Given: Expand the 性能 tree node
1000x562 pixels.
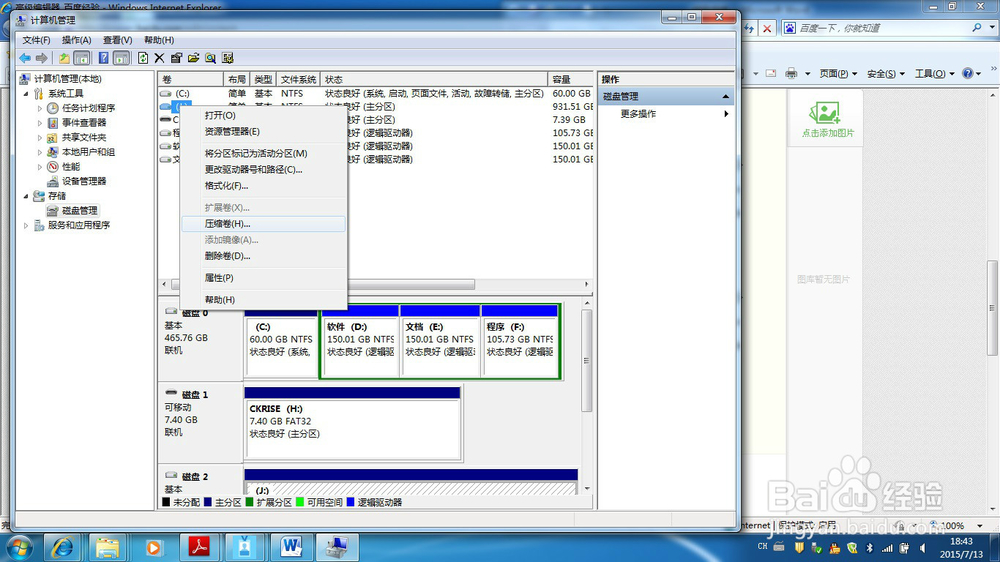Looking at the screenshot, I should (39, 167).
